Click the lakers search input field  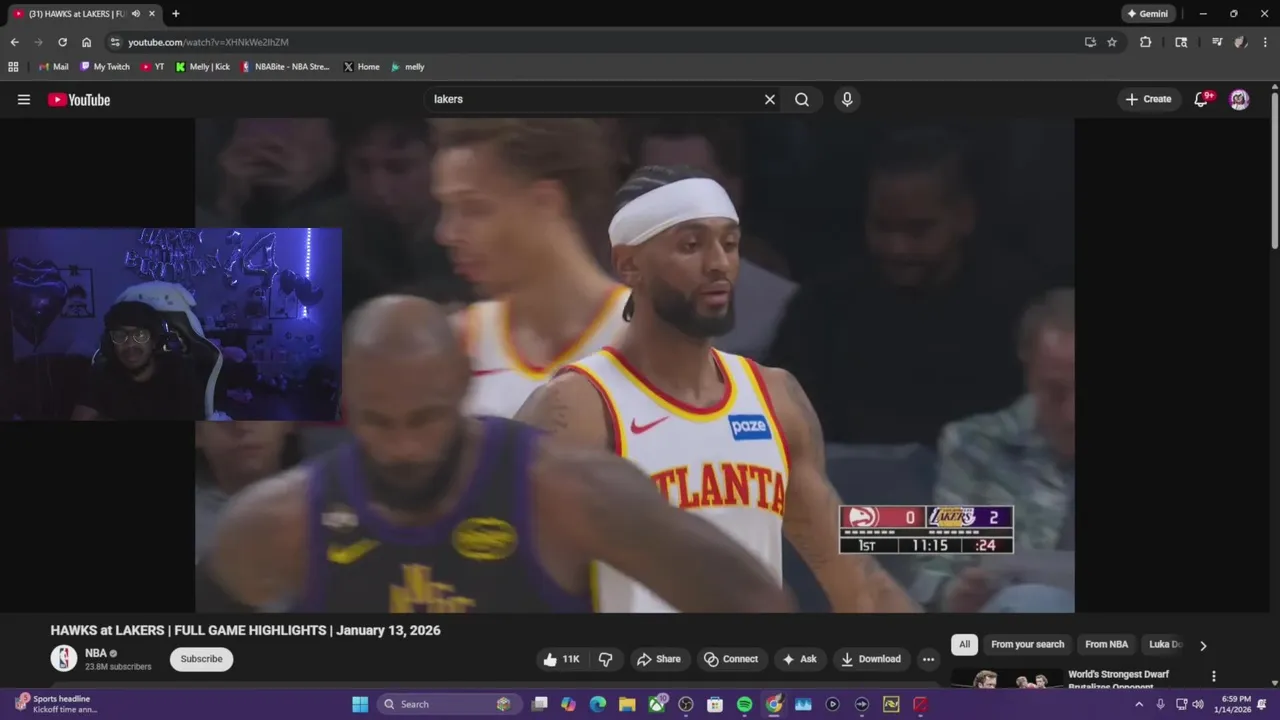point(595,99)
